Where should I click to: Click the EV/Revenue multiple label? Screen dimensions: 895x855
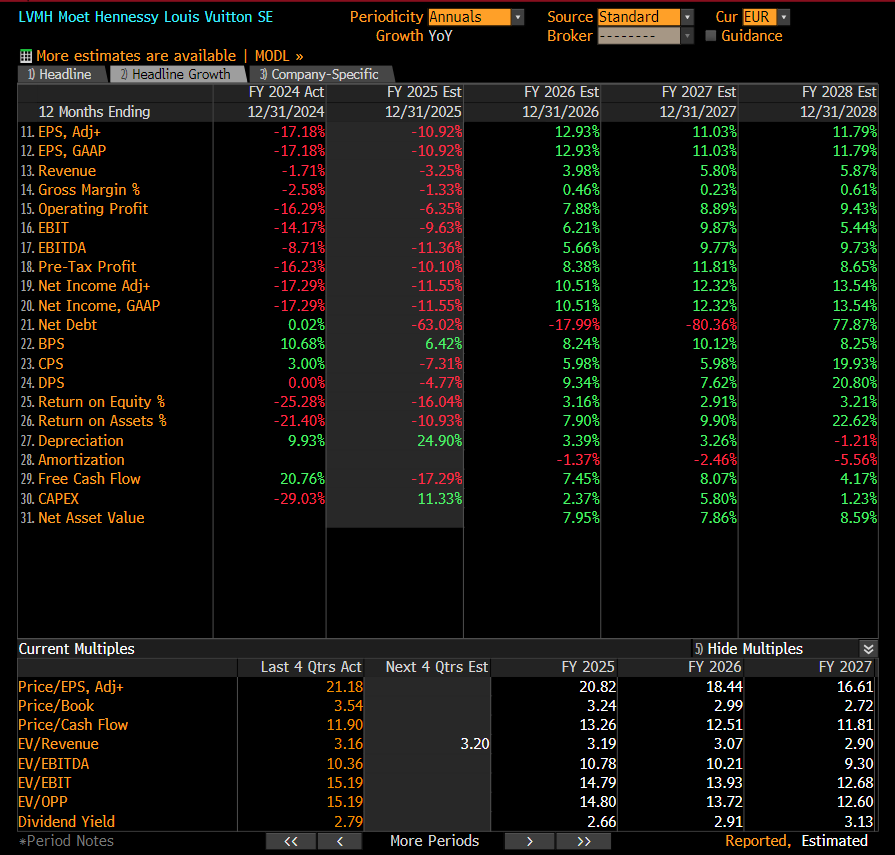tap(58, 744)
